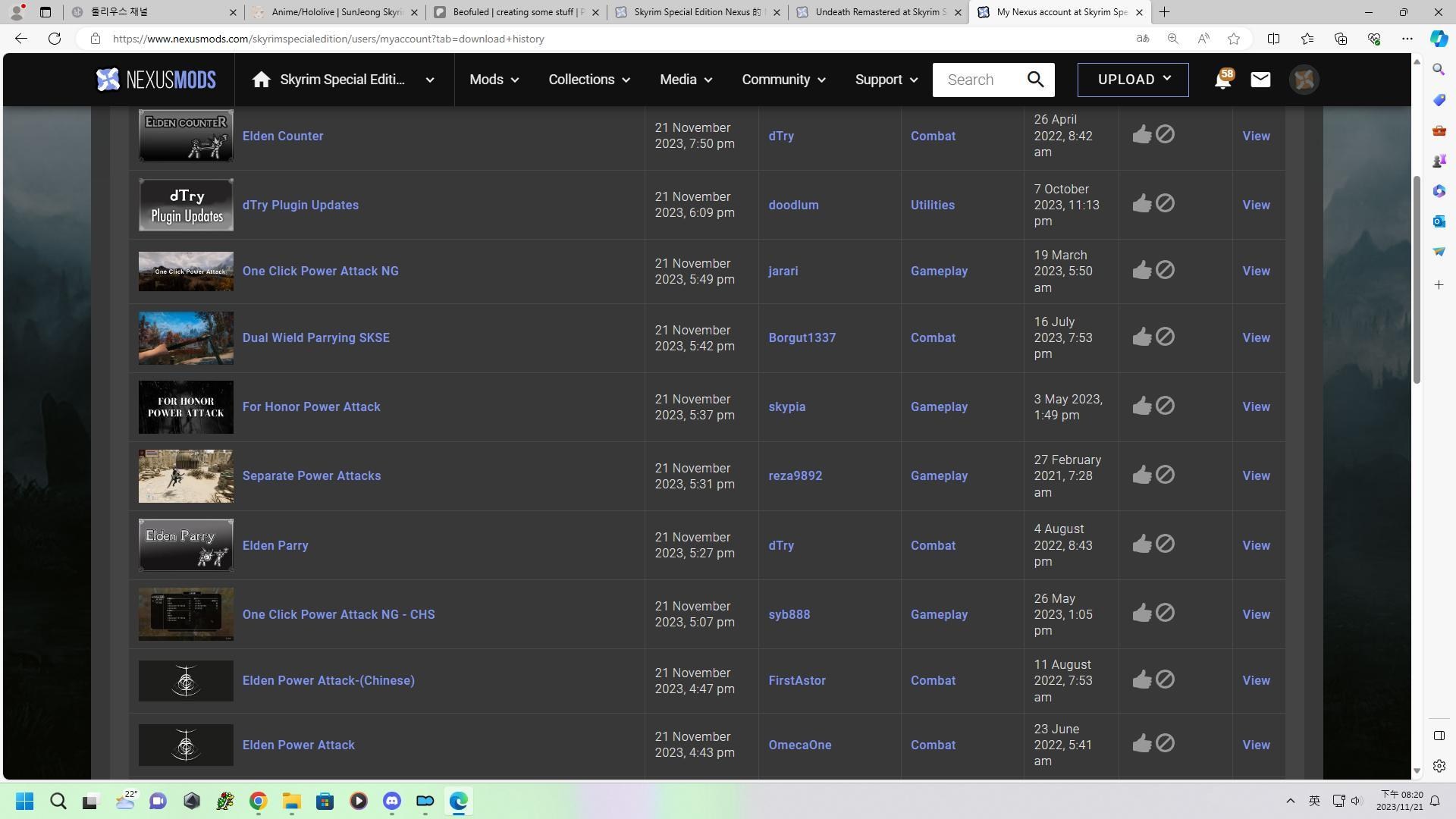Open the messages envelope icon
This screenshot has width=1456, height=819.
(1260, 80)
